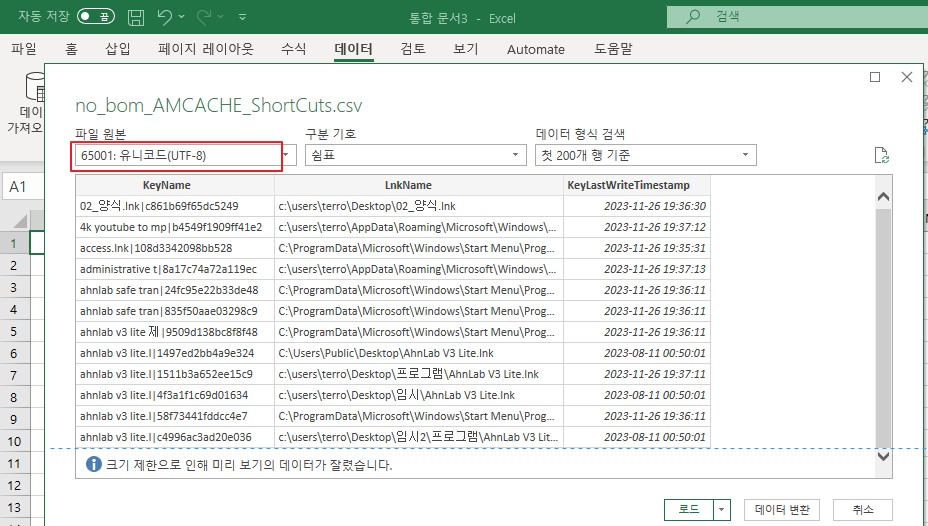
Task: Select cell access.lnk|108d3342098bb528
Action: (x=175, y=248)
